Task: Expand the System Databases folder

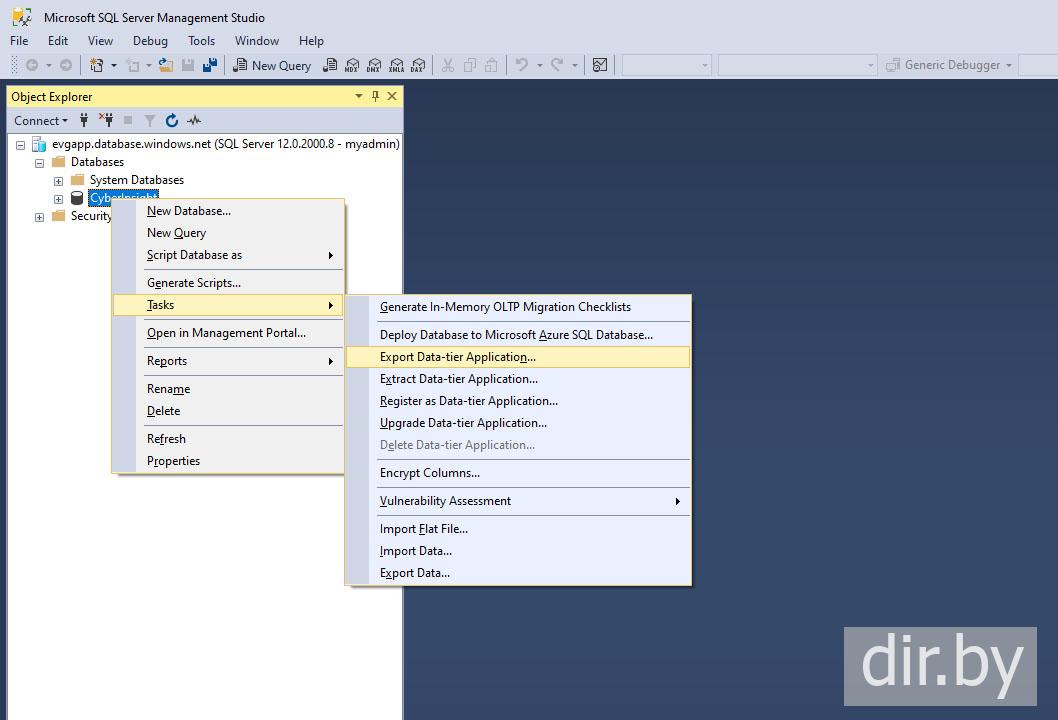Action: tap(58, 181)
